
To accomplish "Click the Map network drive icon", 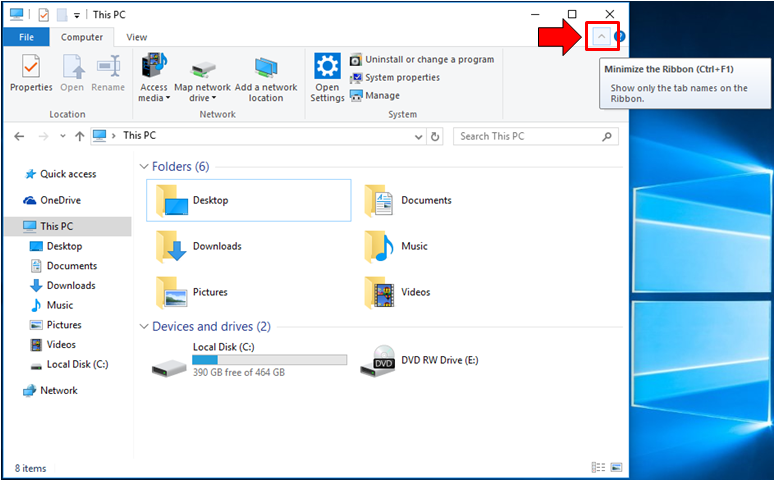I will tap(202, 70).
